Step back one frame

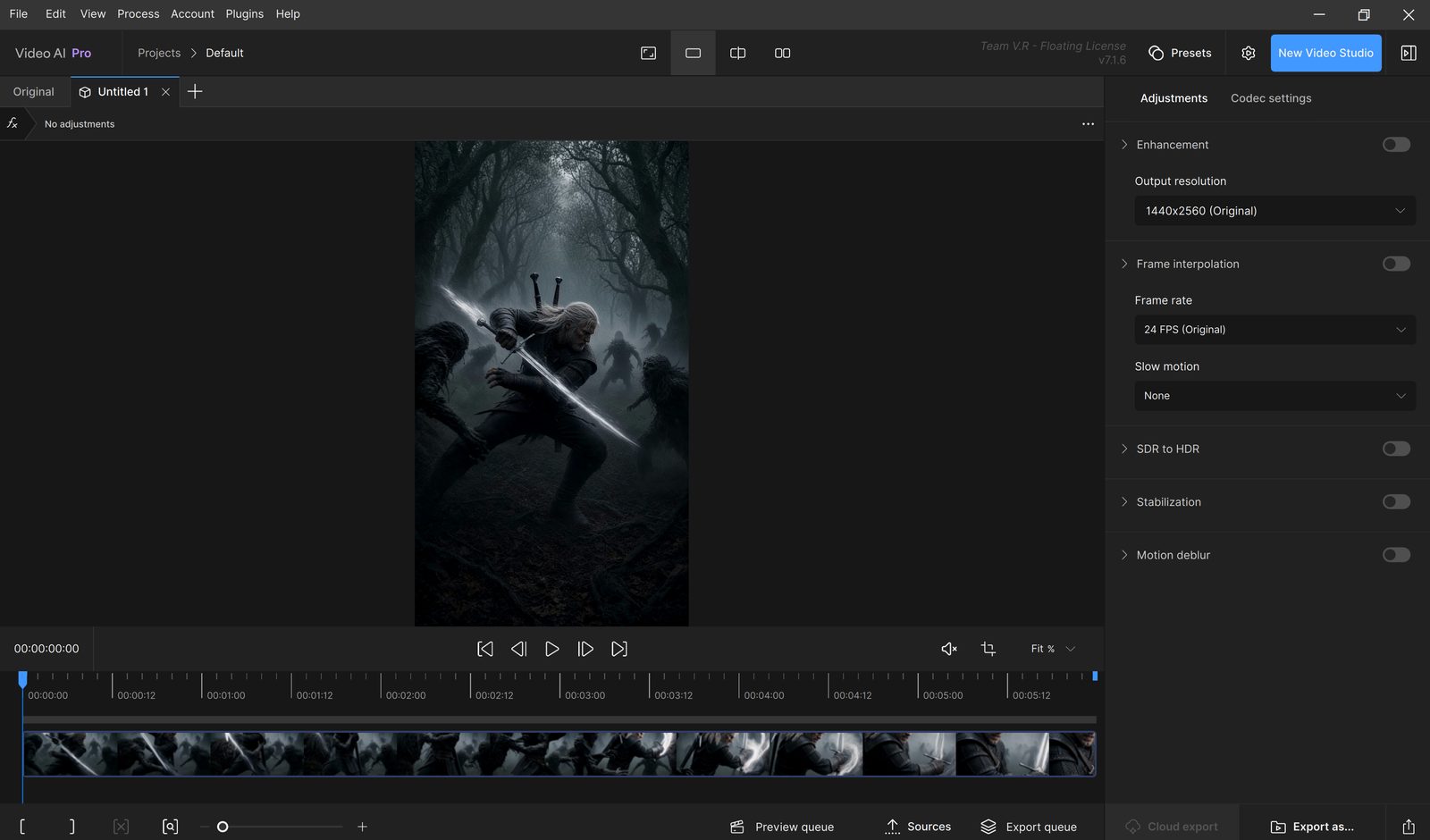[518, 649]
